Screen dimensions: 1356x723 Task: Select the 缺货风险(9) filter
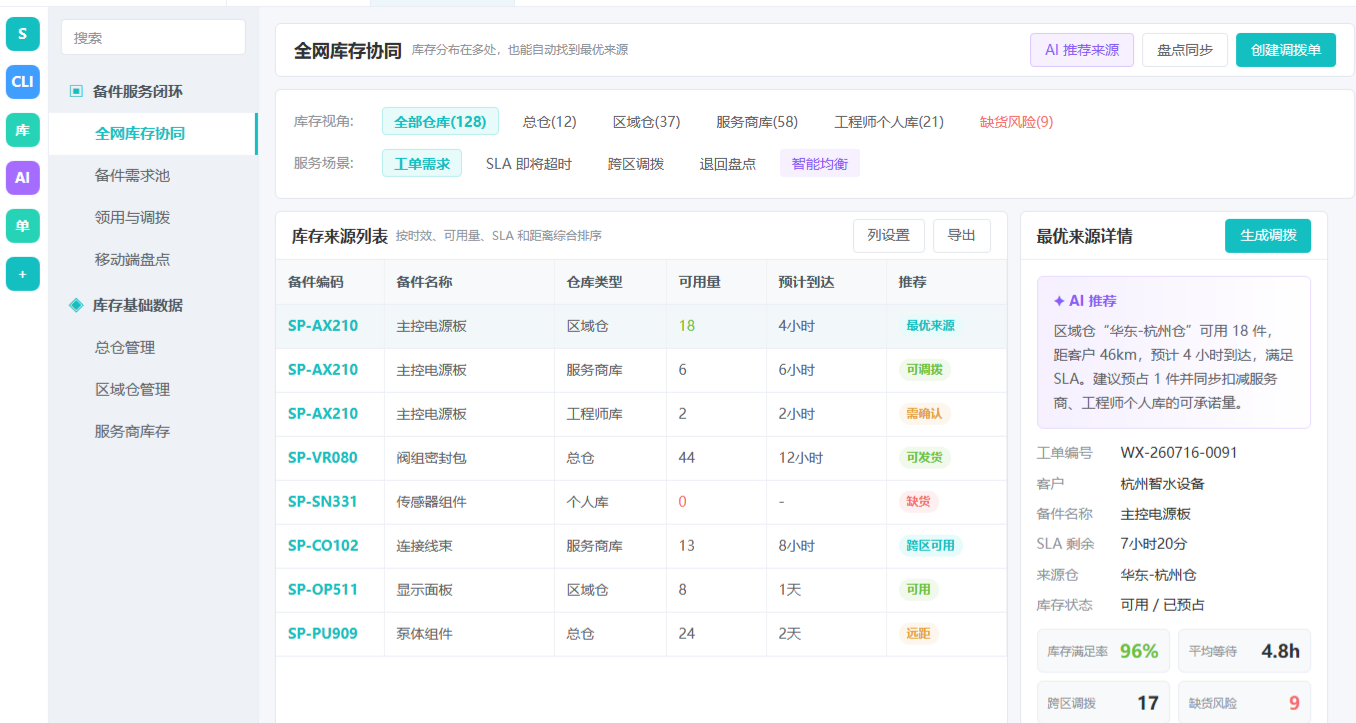[x=1016, y=122]
